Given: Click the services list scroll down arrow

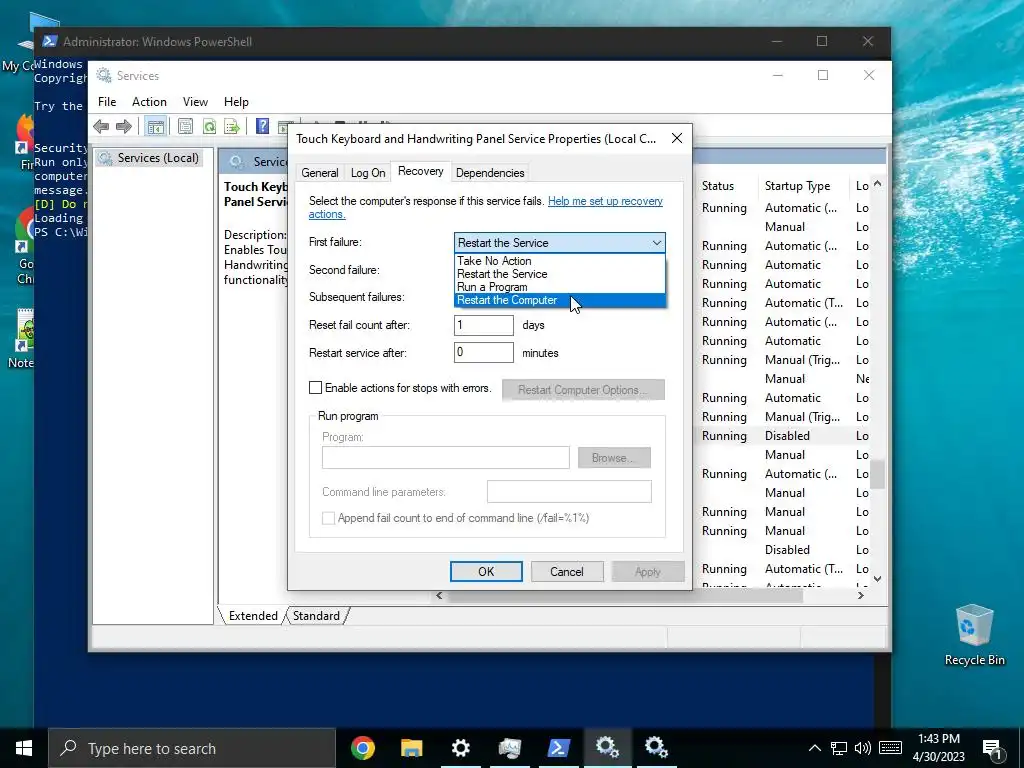Looking at the screenshot, I should tap(878, 579).
